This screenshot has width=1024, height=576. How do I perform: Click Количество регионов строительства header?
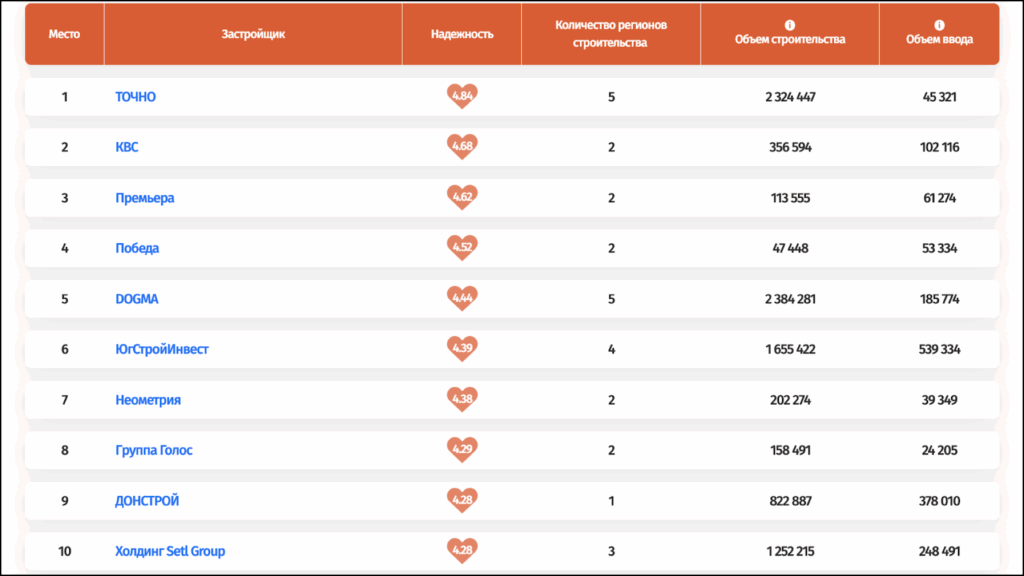pos(610,34)
